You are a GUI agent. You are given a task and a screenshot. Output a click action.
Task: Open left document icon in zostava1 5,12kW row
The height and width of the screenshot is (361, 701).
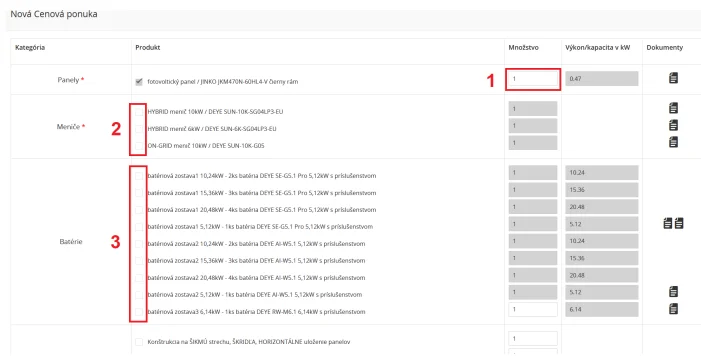pyautogui.click(x=667, y=223)
